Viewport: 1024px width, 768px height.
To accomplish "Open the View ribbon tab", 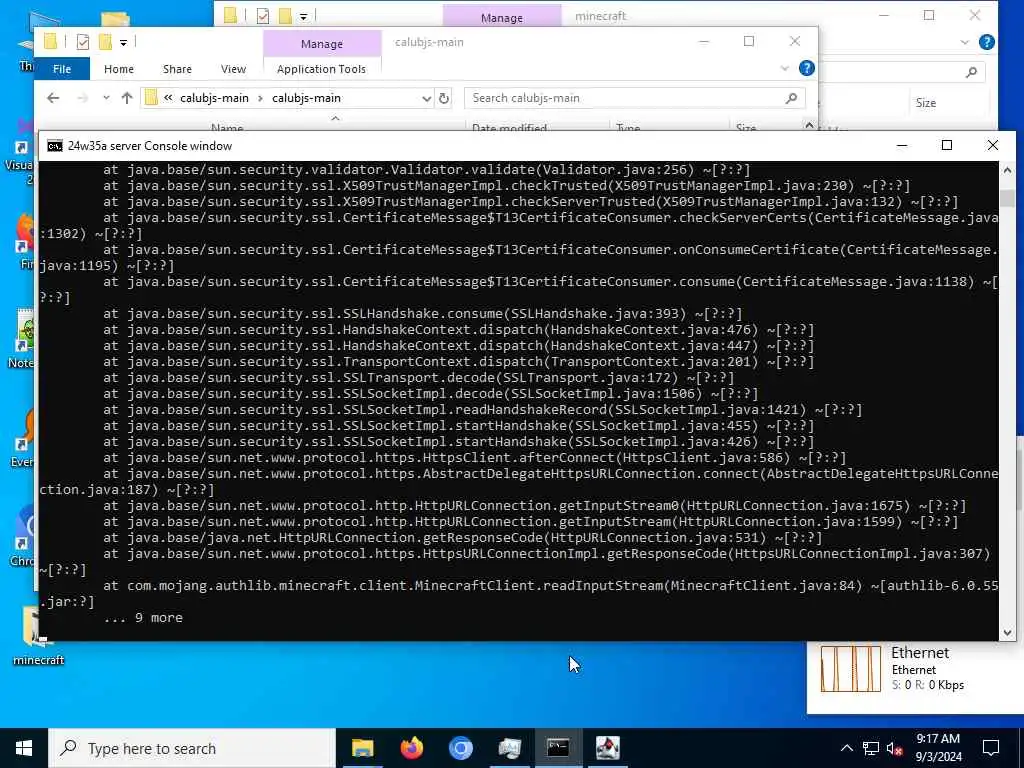I will [233, 69].
